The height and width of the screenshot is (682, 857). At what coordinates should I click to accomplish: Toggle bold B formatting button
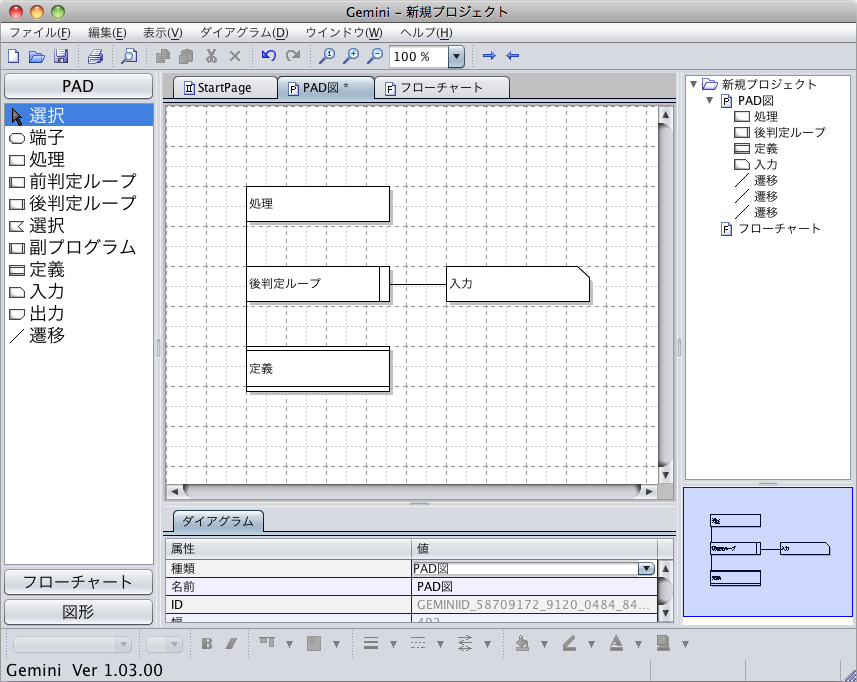[x=207, y=644]
